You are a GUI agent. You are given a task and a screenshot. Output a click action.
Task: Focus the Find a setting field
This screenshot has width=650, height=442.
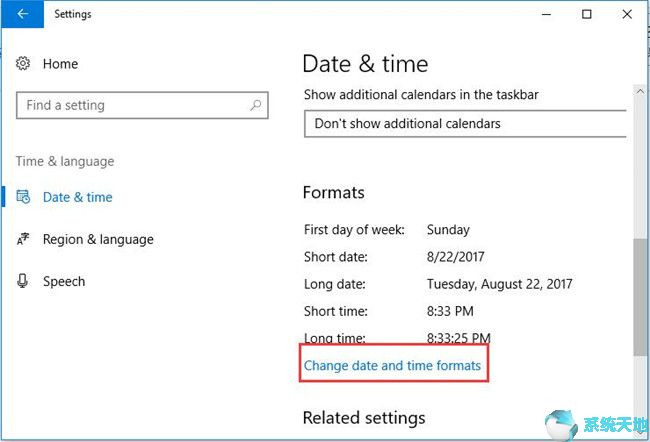coord(142,105)
